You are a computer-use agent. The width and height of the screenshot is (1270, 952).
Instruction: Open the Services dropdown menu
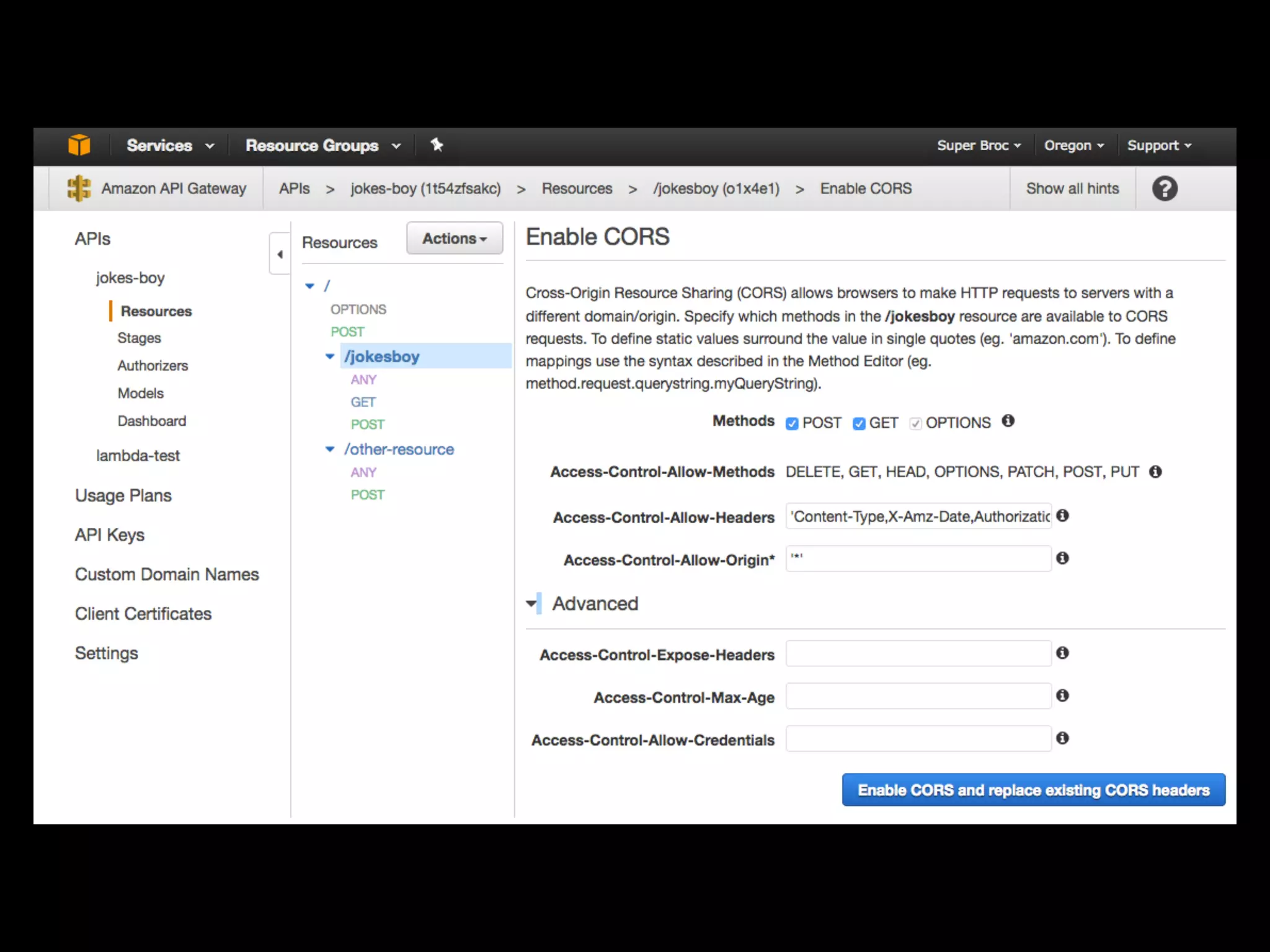[171, 146]
